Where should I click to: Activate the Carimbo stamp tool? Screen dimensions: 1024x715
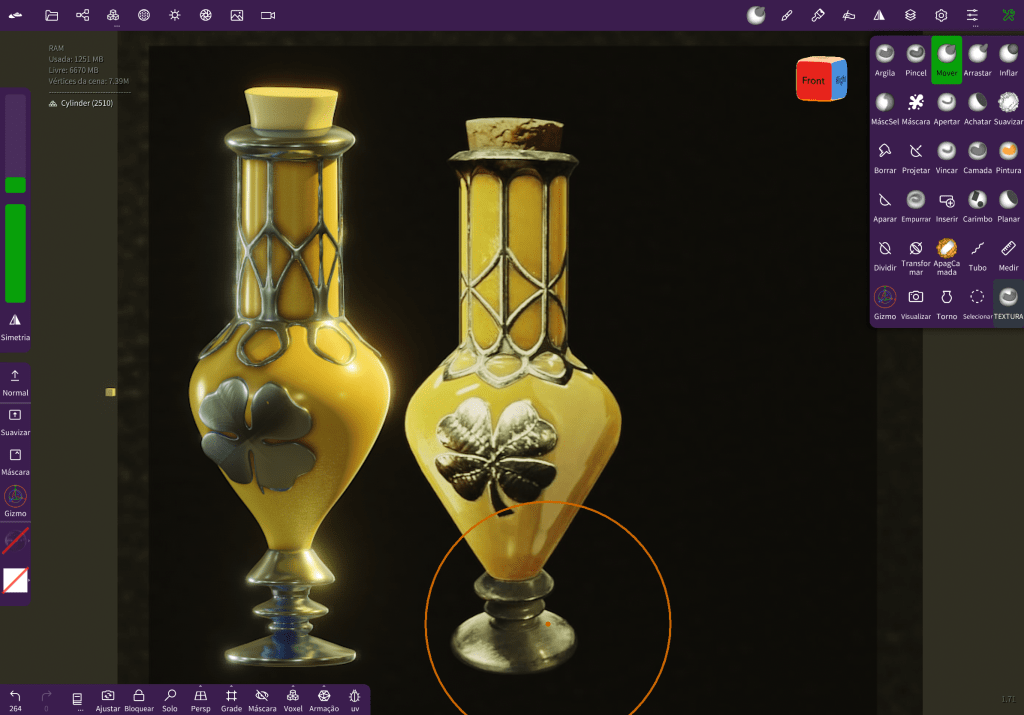(x=977, y=205)
